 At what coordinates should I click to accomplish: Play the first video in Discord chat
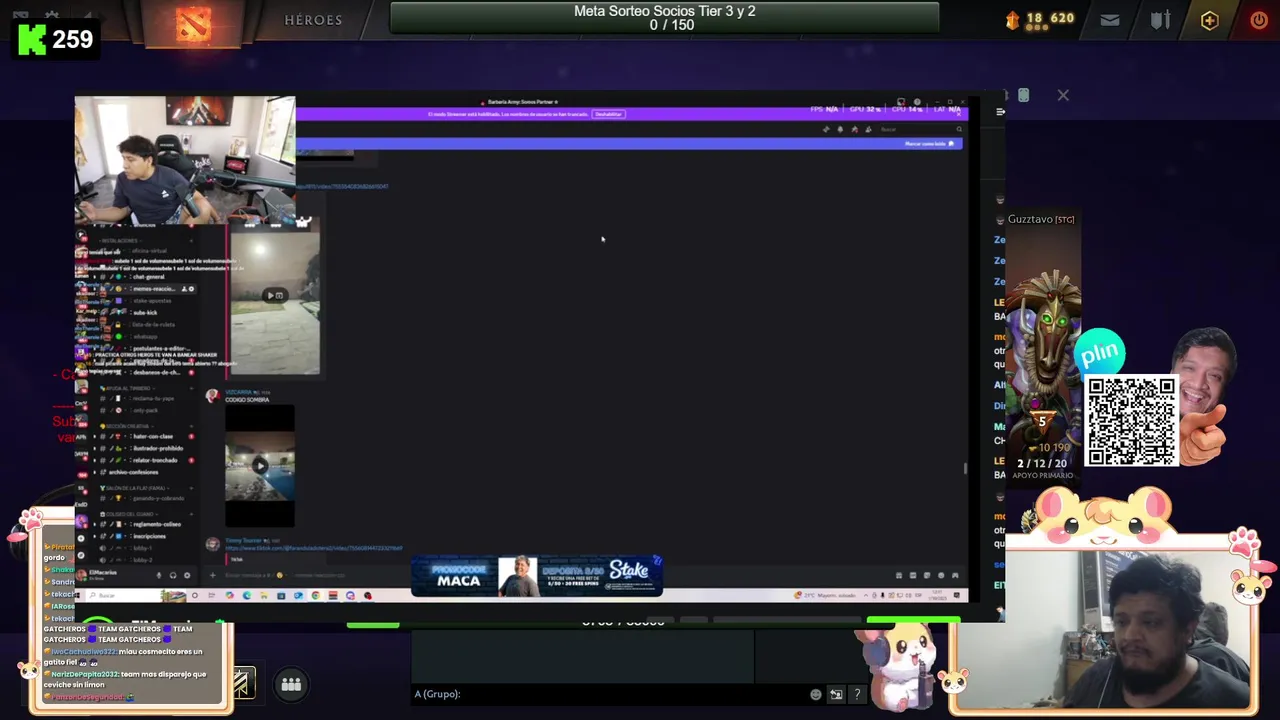point(274,295)
